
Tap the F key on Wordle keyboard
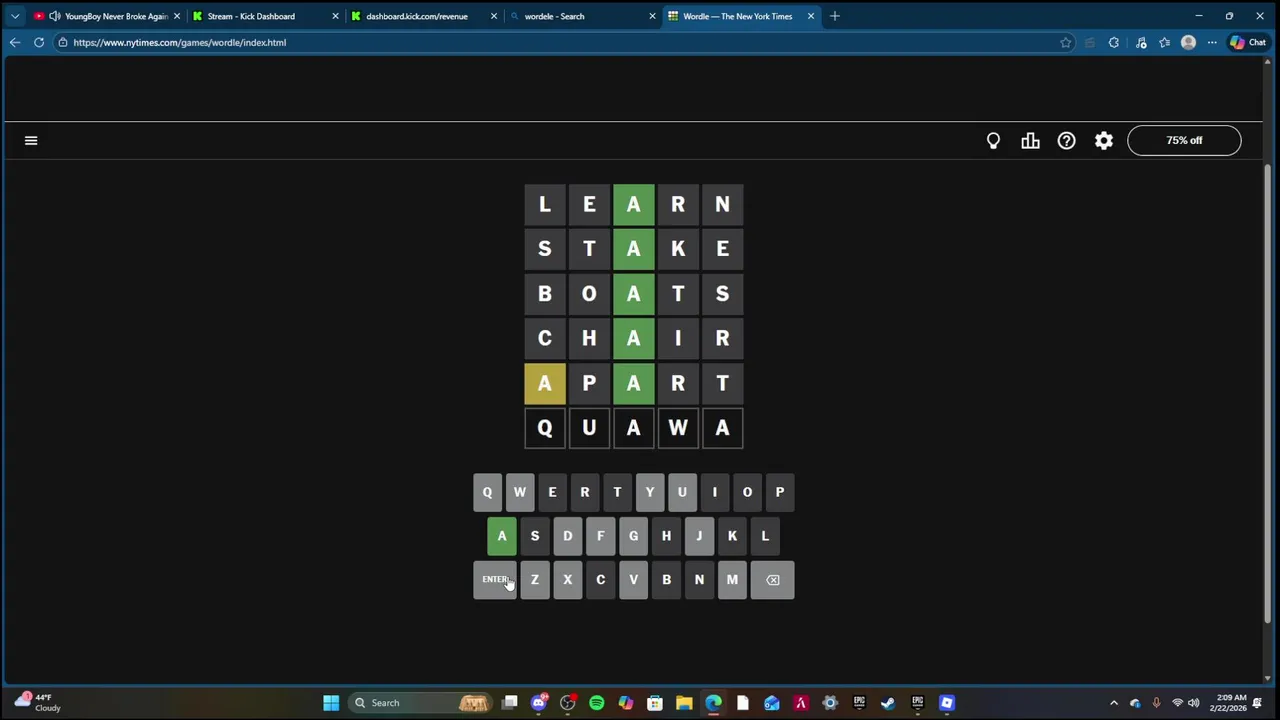point(600,536)
